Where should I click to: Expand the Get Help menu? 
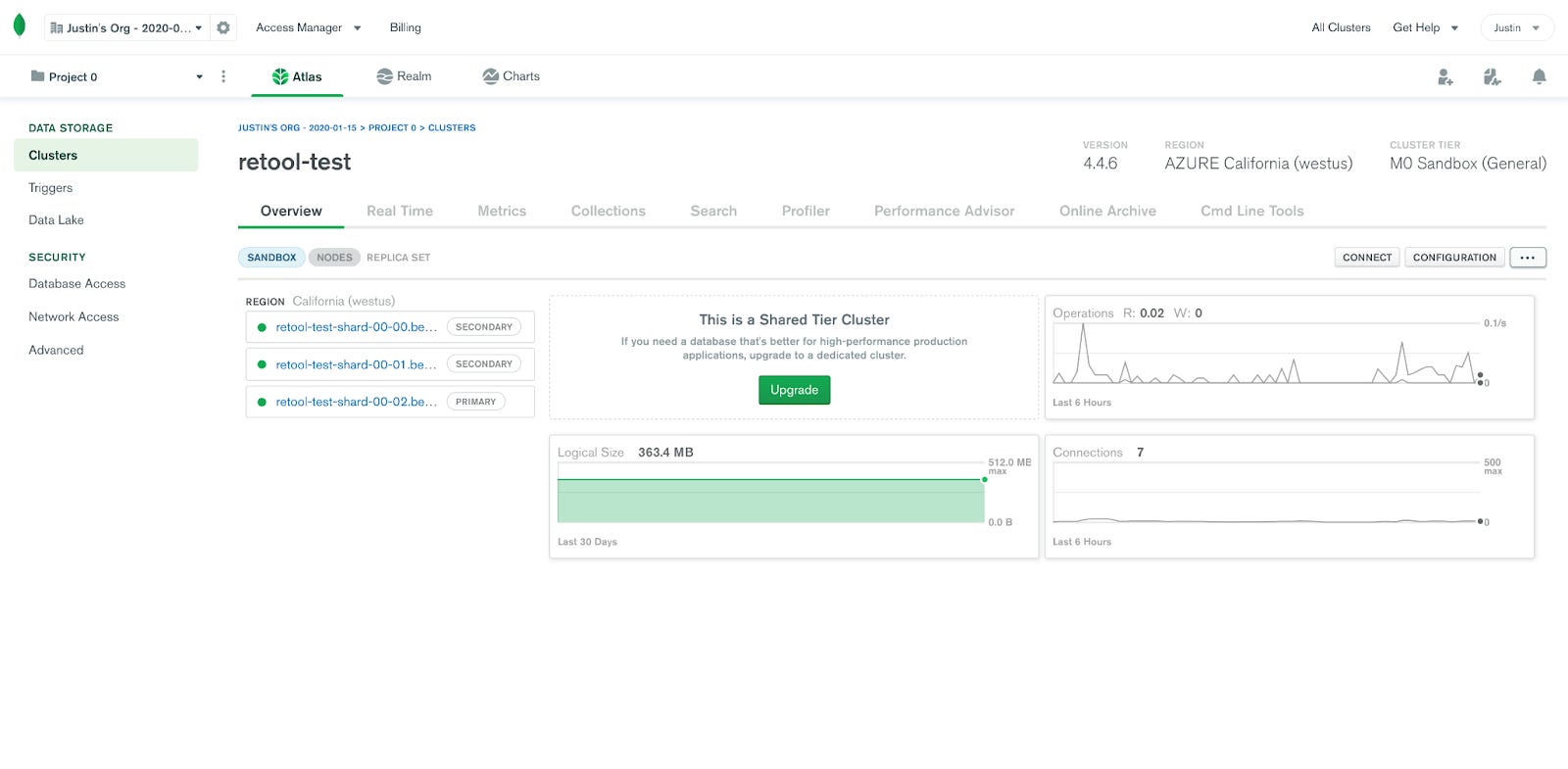point(1425,27)
